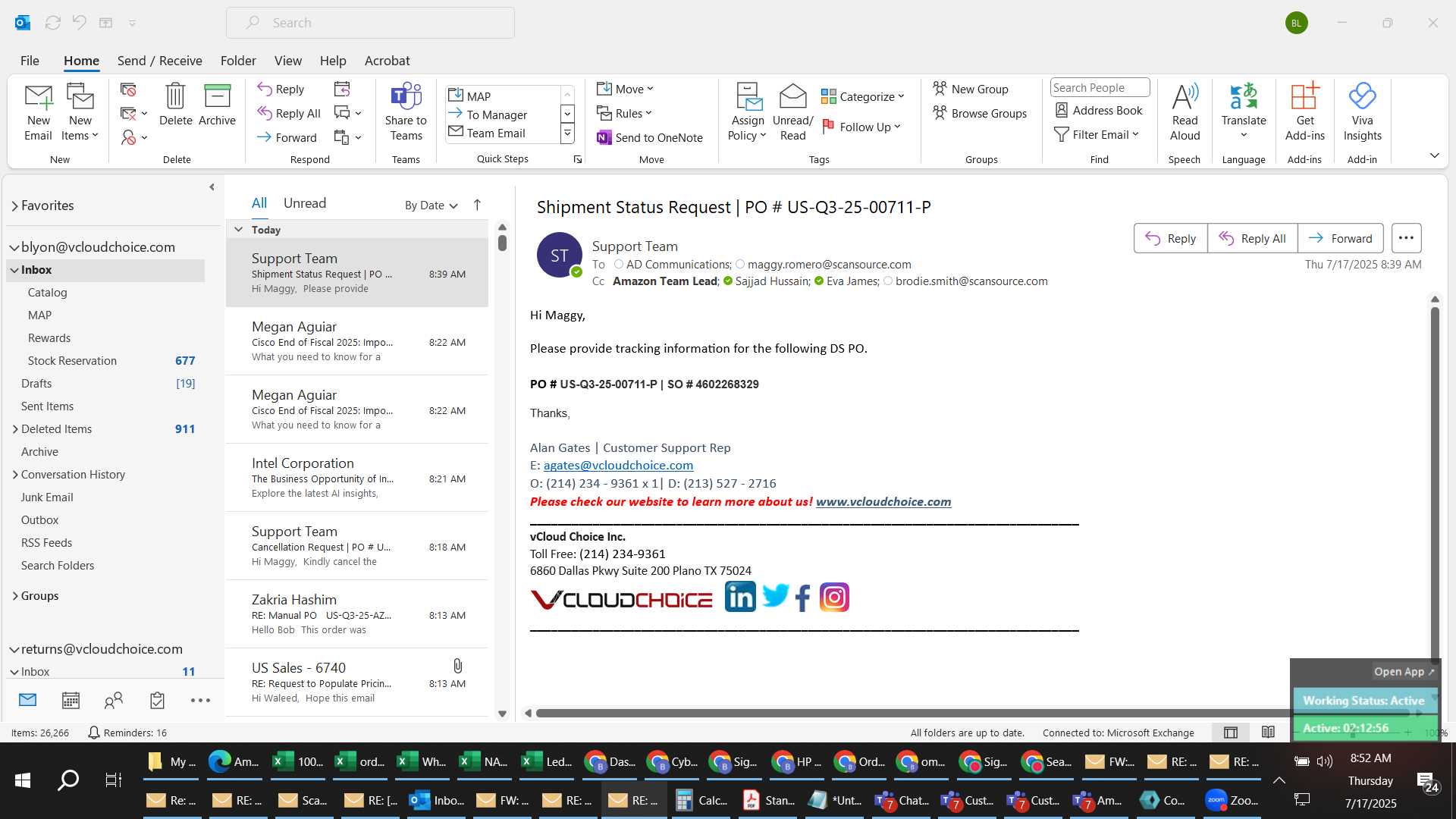
Task: Select the Stock Reservation folder
Action: point(105,361)
